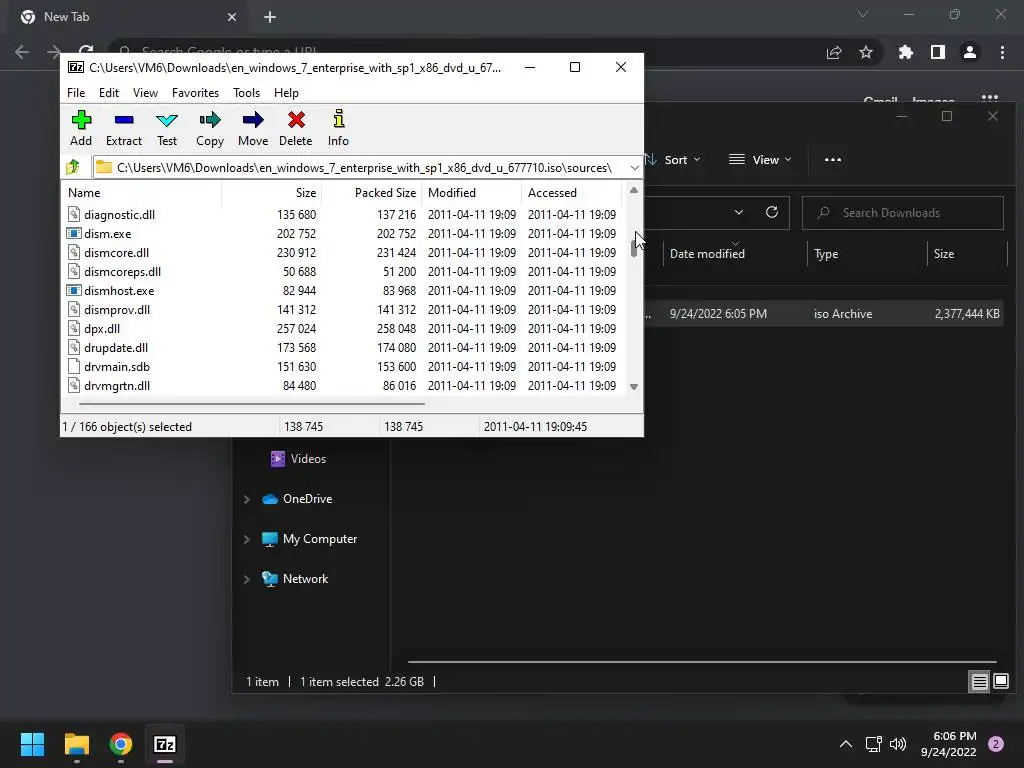Click the 7-Zip horizontal scrollbar

(x=252, y=404)
